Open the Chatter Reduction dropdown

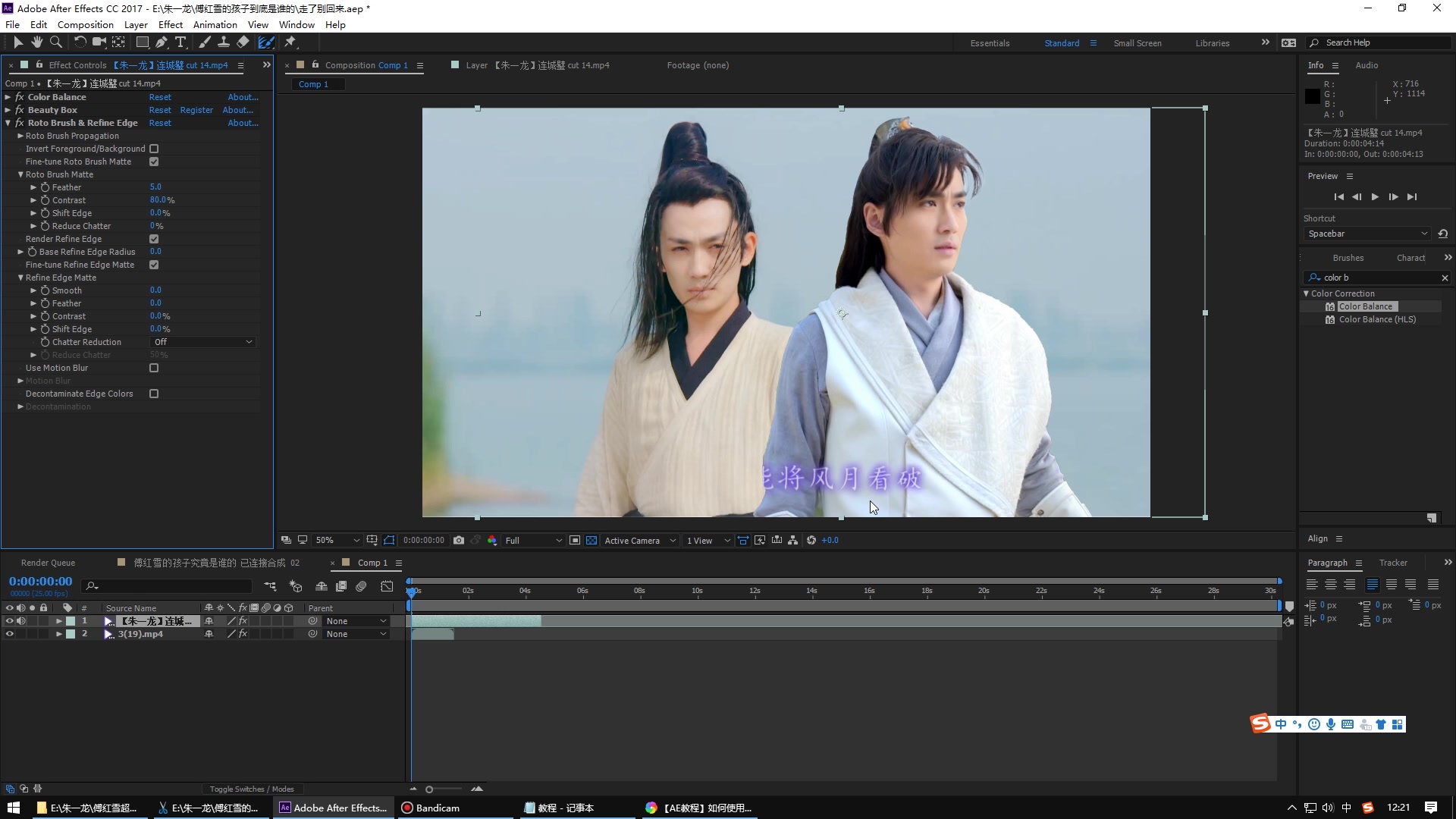[202, 342]
